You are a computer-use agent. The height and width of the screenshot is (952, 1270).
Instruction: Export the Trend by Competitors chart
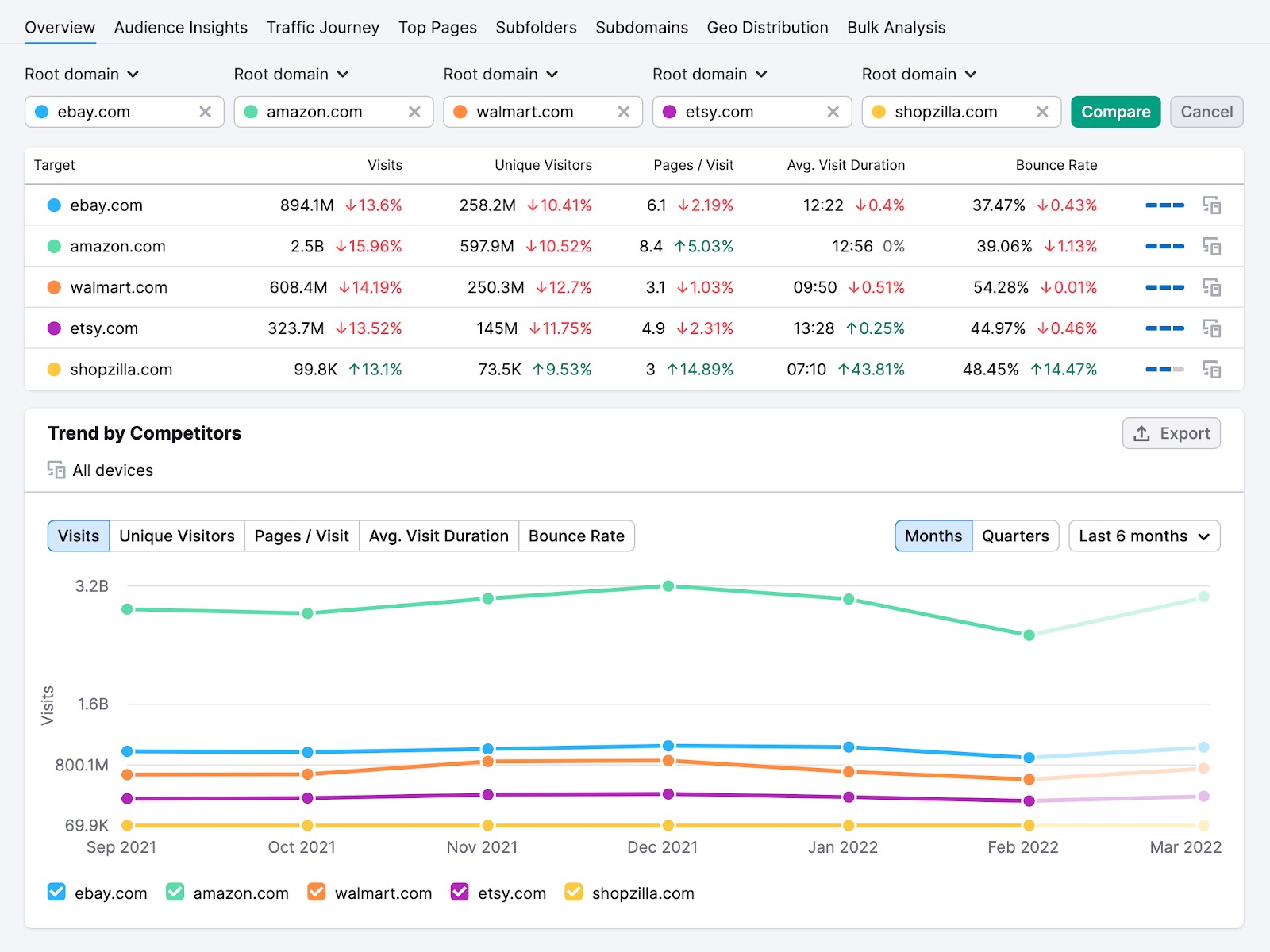(x=1171, y=433)
